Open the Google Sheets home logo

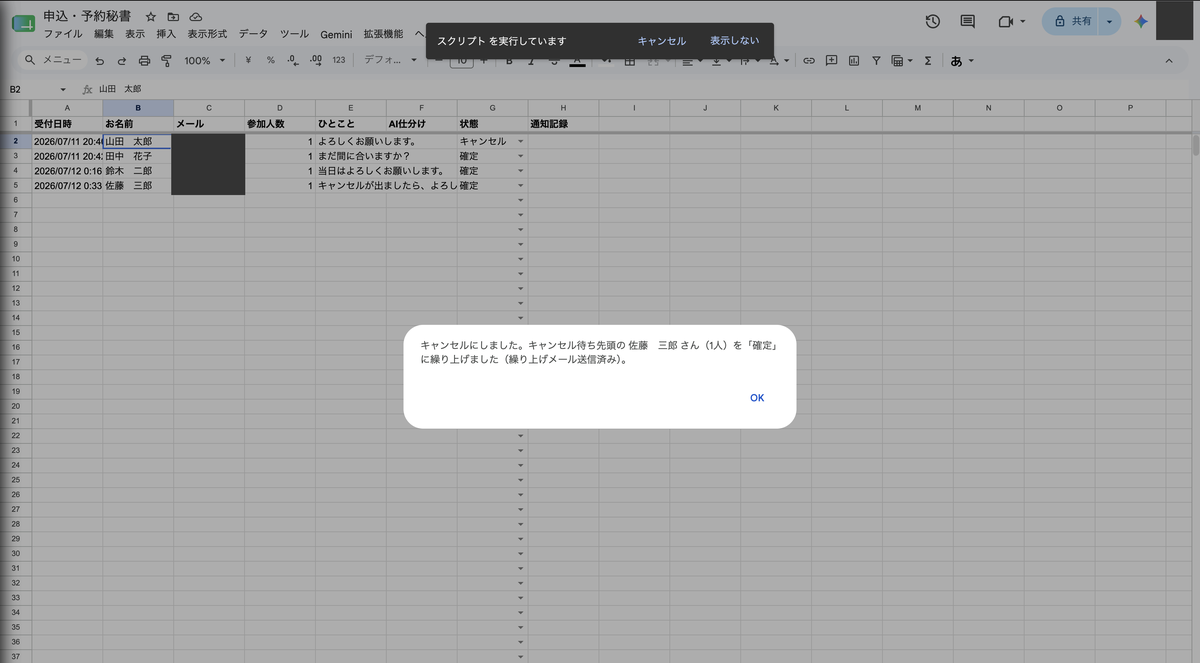tap(23, 23)
